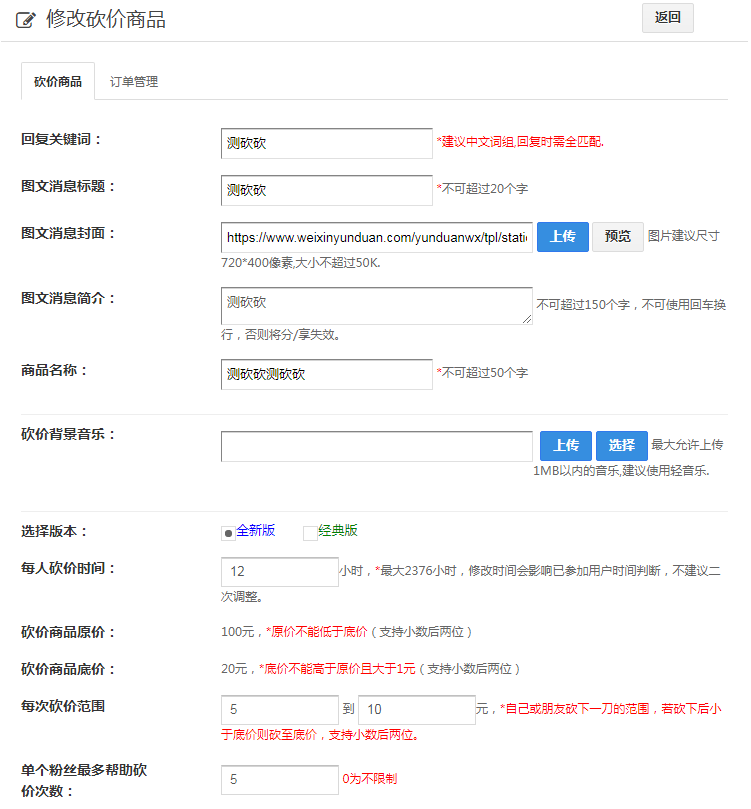The image size is (751, 809).
Task: Switch to the 砍价商品 tab
Action: click(58, 82)
